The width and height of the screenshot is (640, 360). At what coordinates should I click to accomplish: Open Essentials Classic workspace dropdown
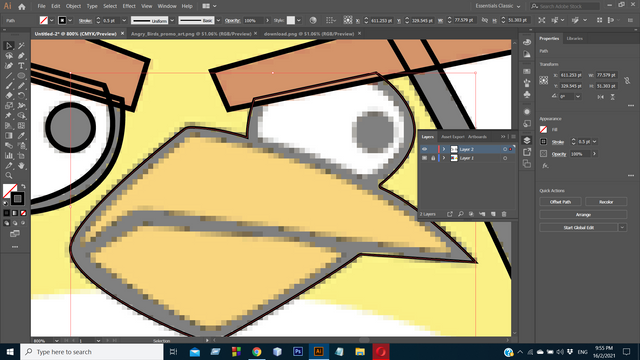tap(498, 6)
